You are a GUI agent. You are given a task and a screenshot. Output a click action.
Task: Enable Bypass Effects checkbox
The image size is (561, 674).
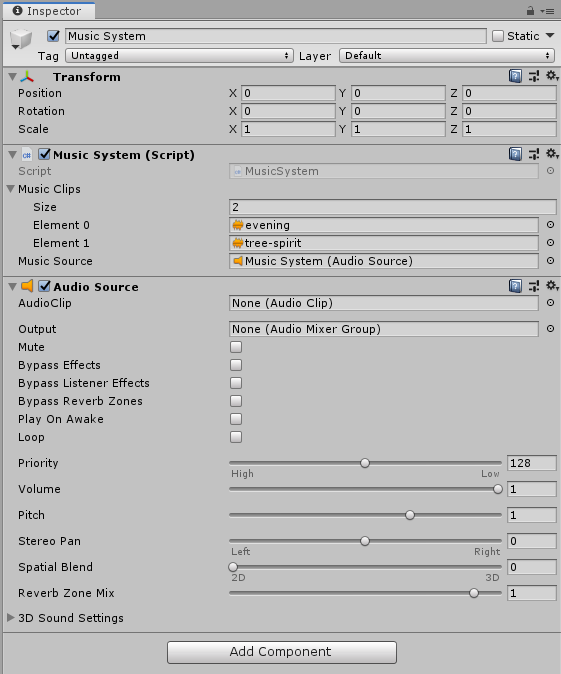pos(236,365)
